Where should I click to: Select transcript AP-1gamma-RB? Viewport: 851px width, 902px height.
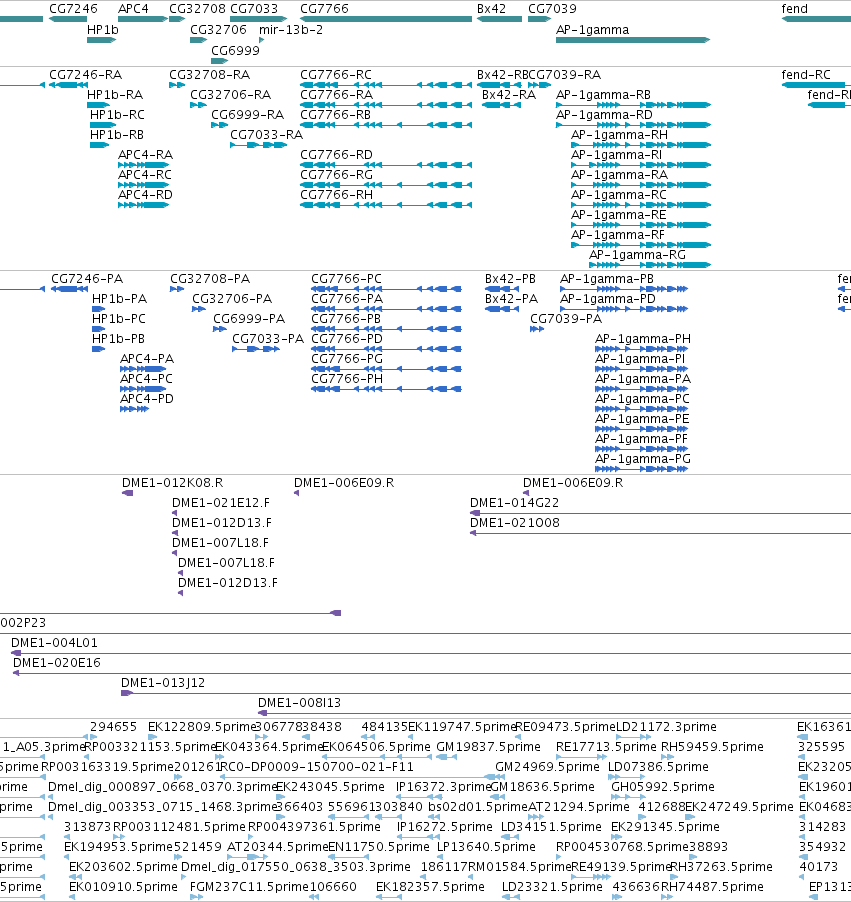pyautogui.click(x=603, y=95)
